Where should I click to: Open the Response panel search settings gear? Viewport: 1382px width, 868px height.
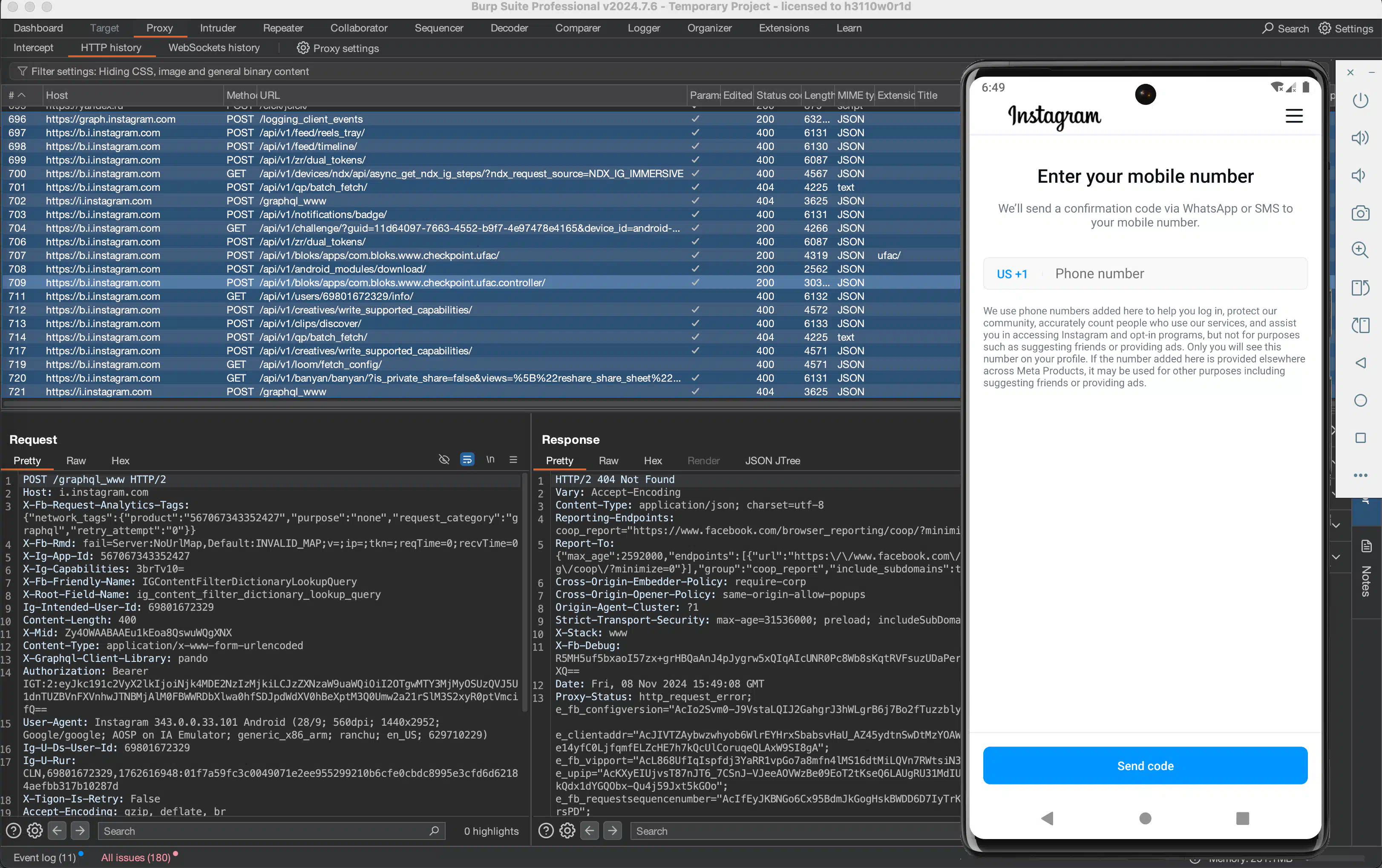coord(567,831)
